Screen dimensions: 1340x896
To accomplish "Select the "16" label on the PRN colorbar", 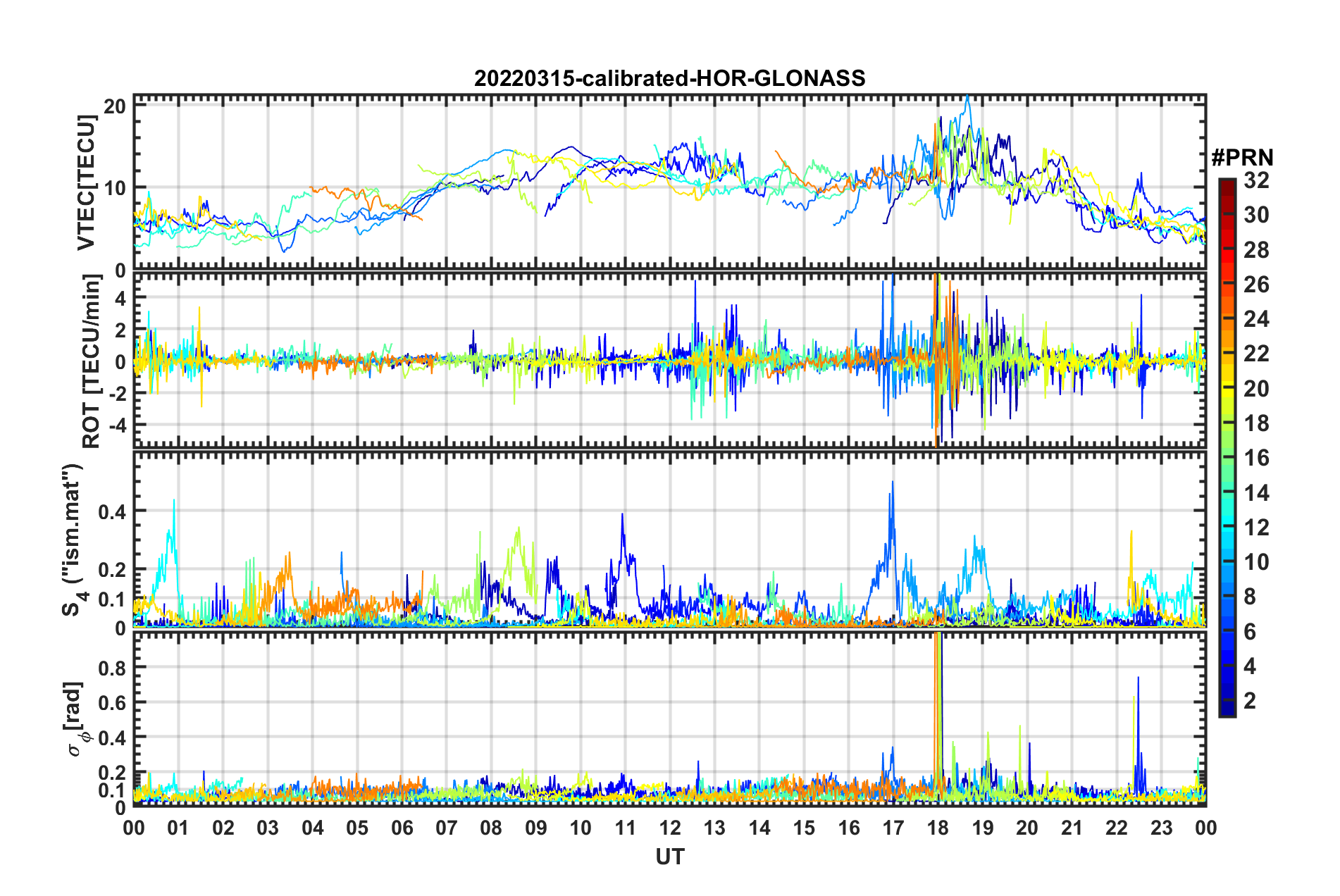I will 1256,458.
